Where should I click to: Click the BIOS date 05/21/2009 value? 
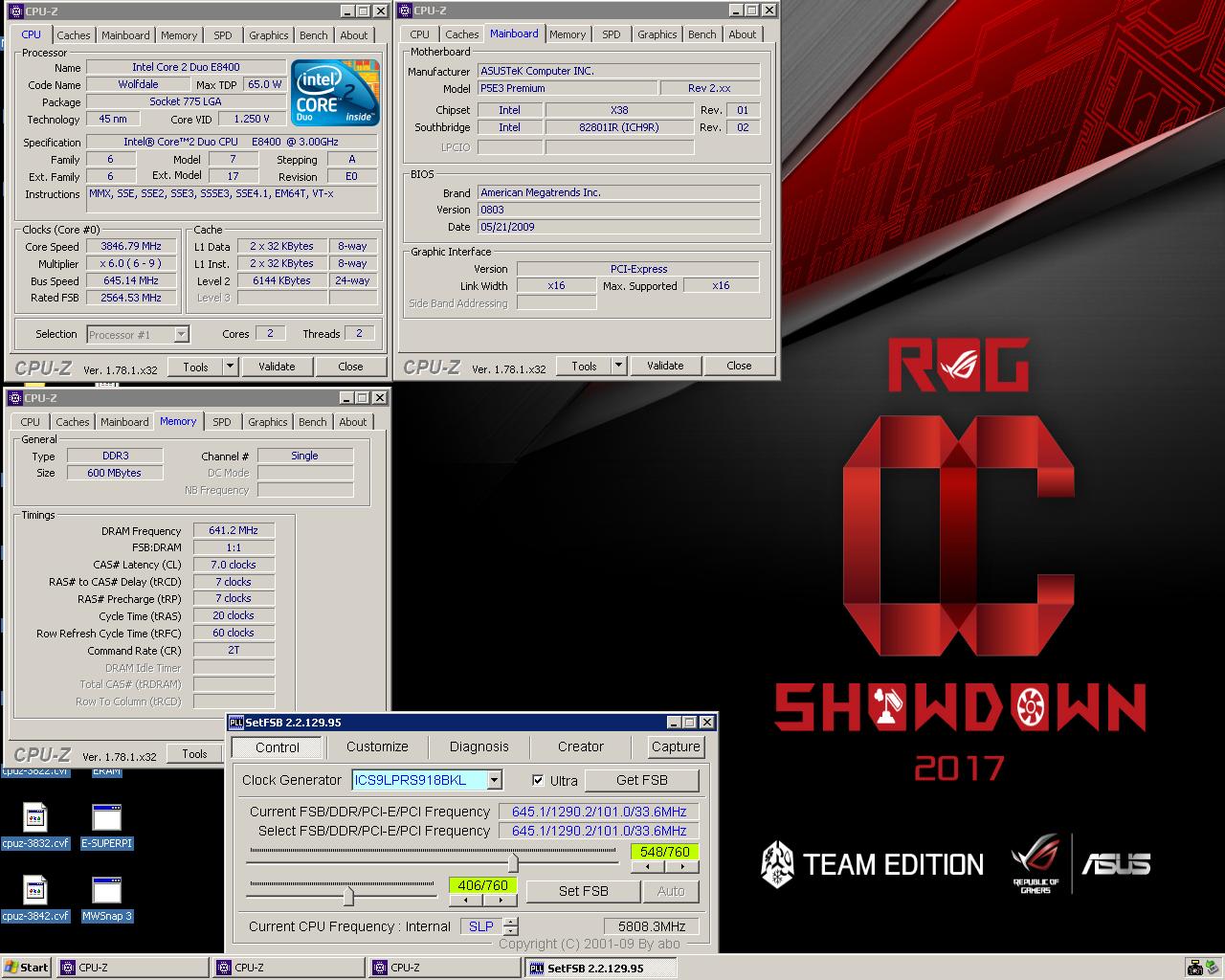(x=618, y=227)
